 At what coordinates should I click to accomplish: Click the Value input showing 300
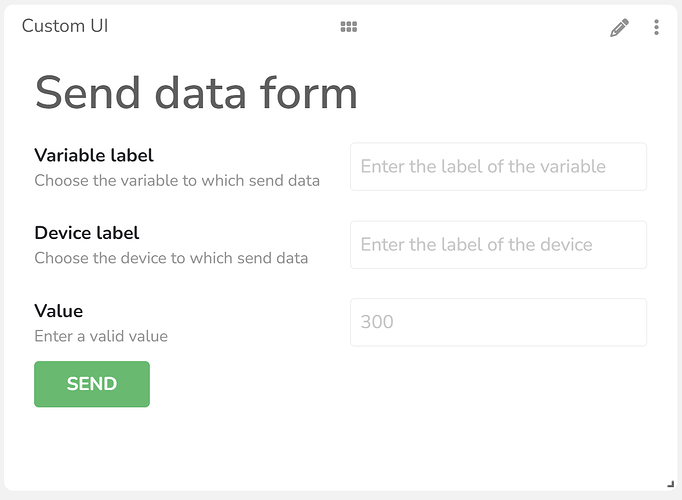[498, 322]
